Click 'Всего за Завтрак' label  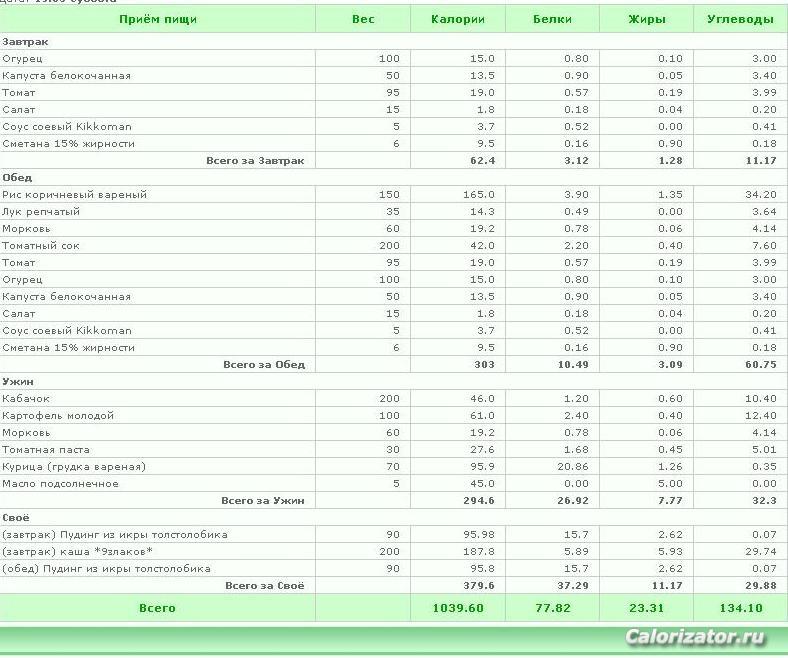pos(255,161)
